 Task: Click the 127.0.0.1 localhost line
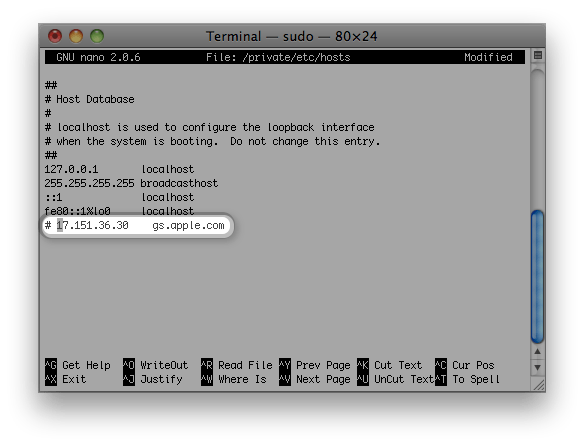(x=119, y=169)
